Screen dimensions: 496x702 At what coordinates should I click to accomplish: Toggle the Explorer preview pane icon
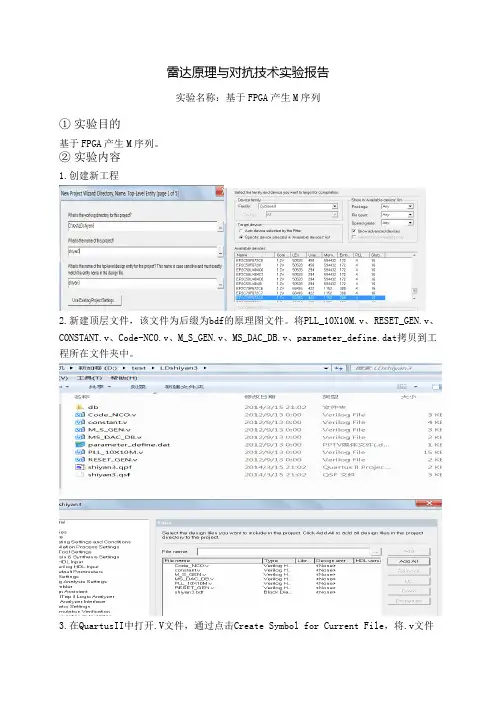point(437,386)
